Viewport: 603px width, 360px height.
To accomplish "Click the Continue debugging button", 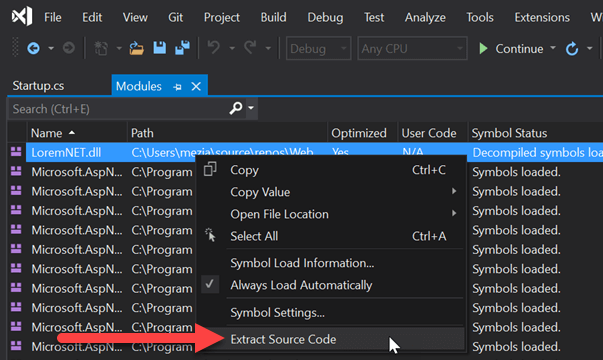I will point(512,49).
